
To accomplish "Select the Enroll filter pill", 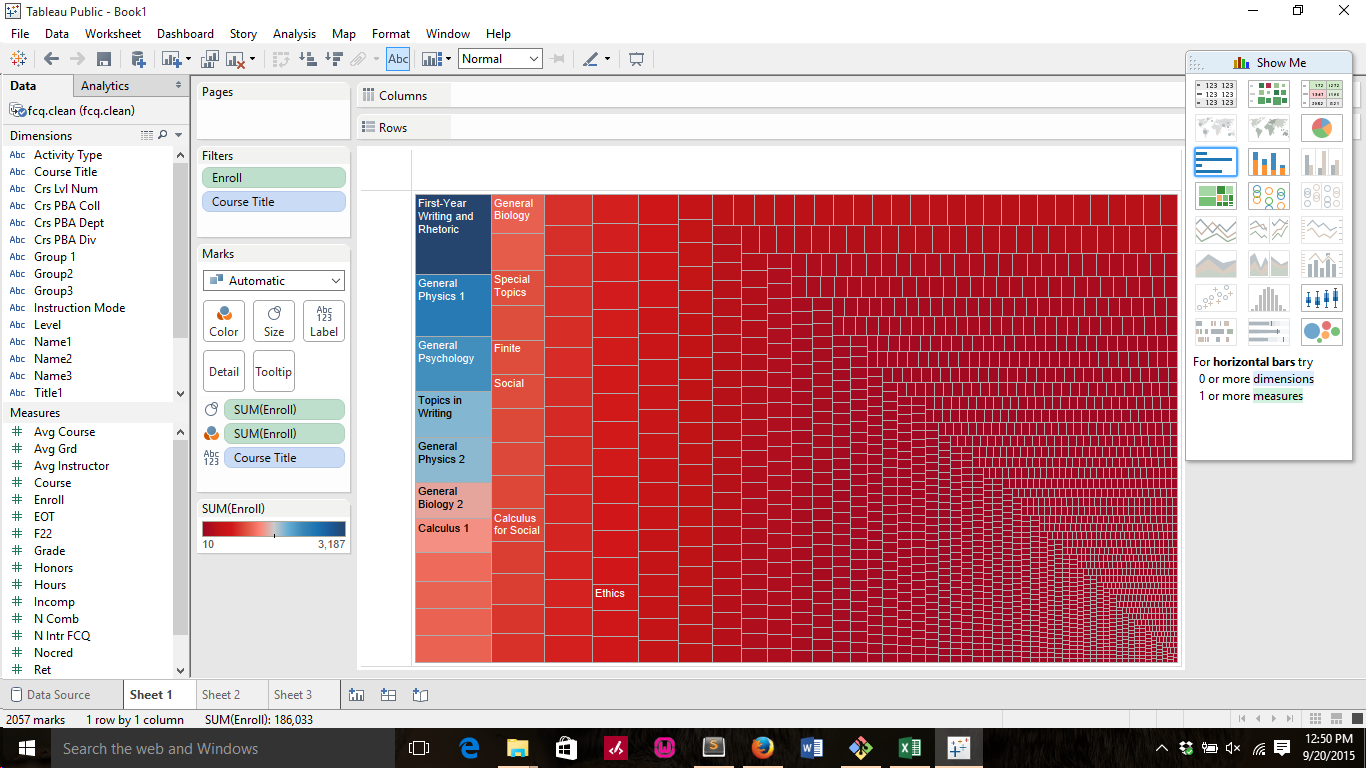I will click(x=274, y=178).
